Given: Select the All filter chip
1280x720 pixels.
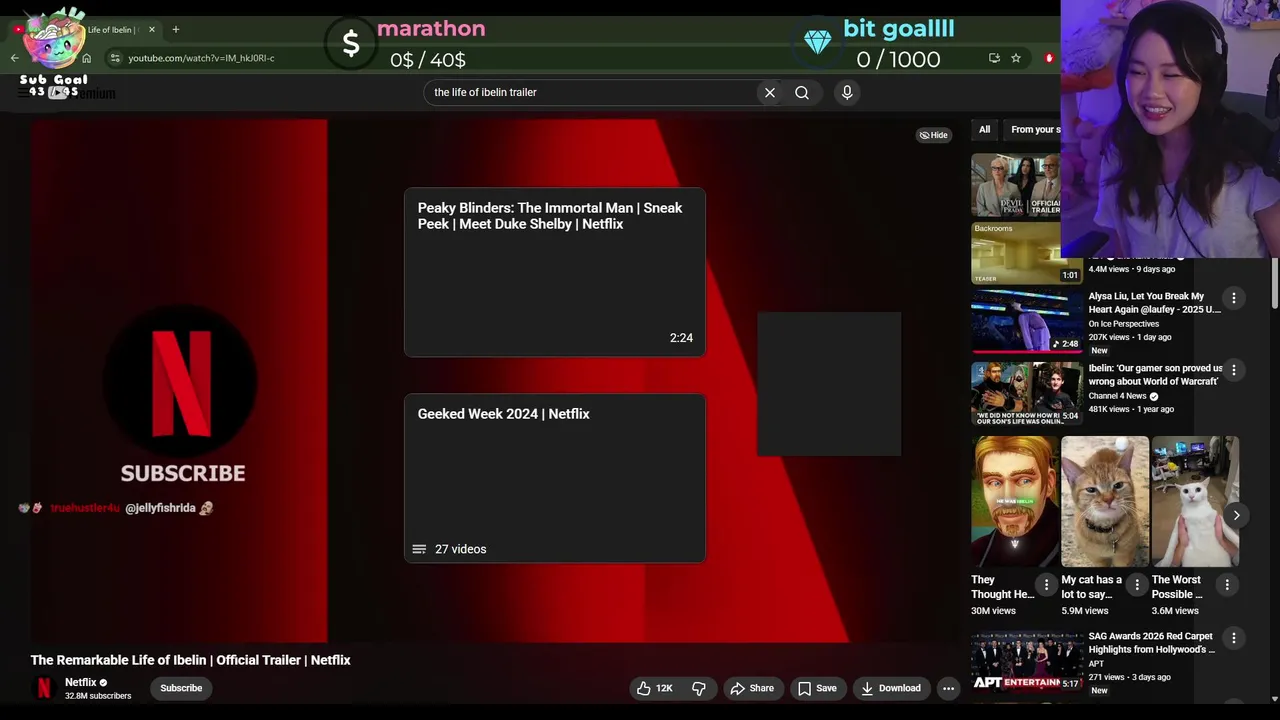Looking at the screenshot, I should [x=985, y=129].
